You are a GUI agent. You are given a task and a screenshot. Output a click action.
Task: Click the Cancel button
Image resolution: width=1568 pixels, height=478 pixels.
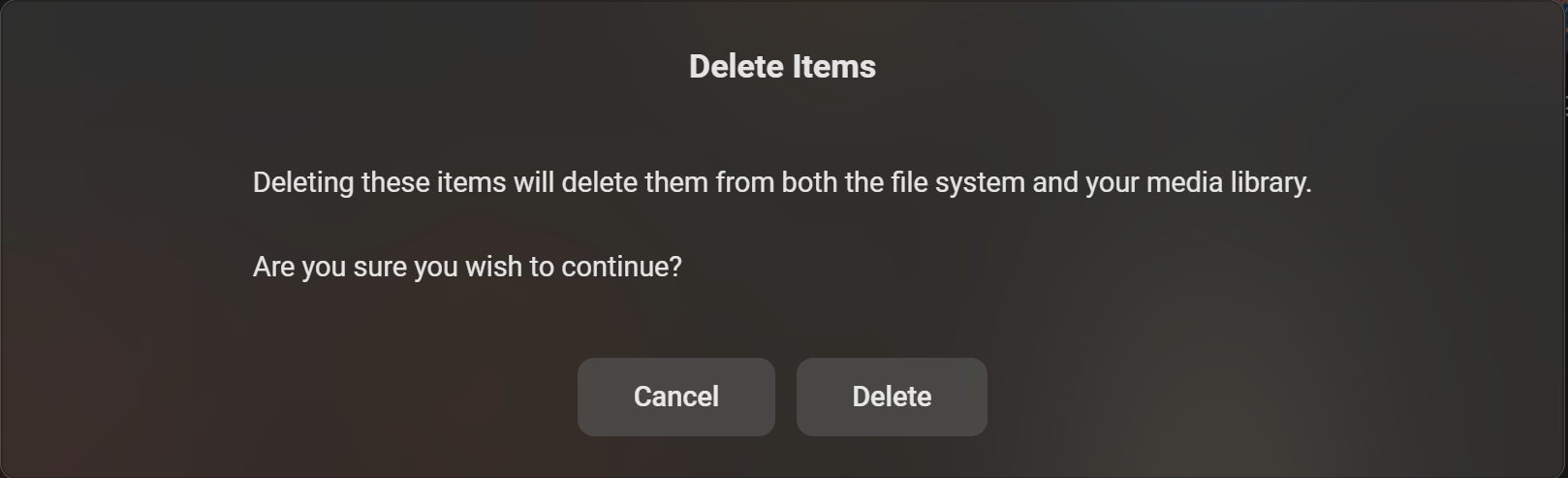tap(675, 397)
